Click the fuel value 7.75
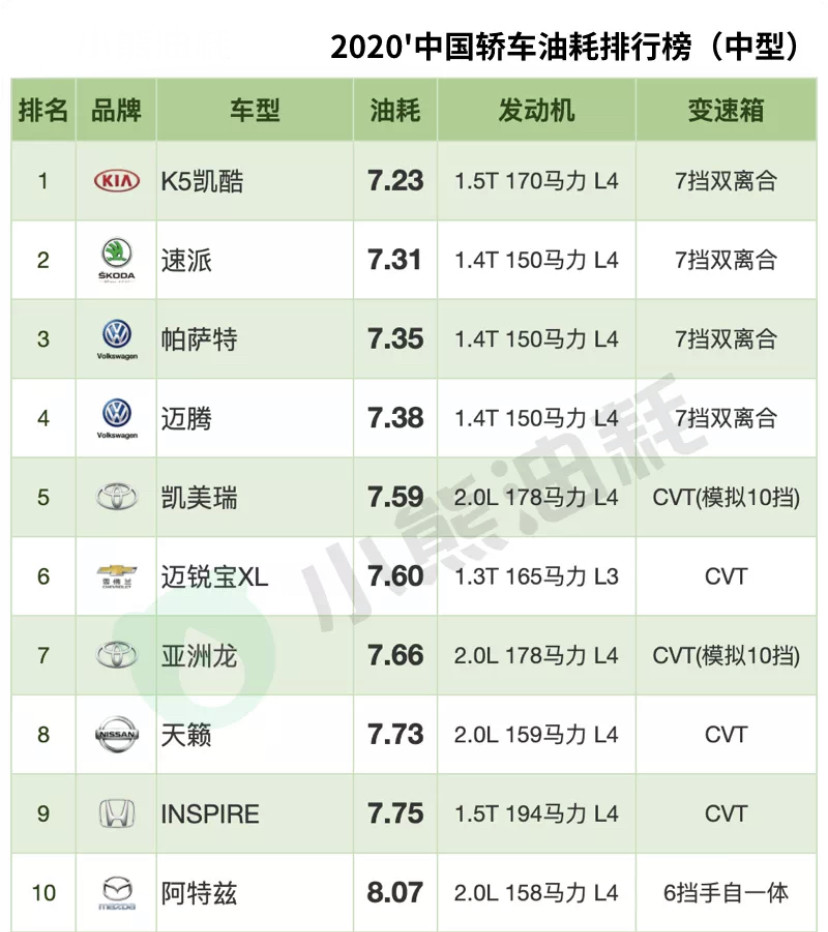 (x=395, y=813)
